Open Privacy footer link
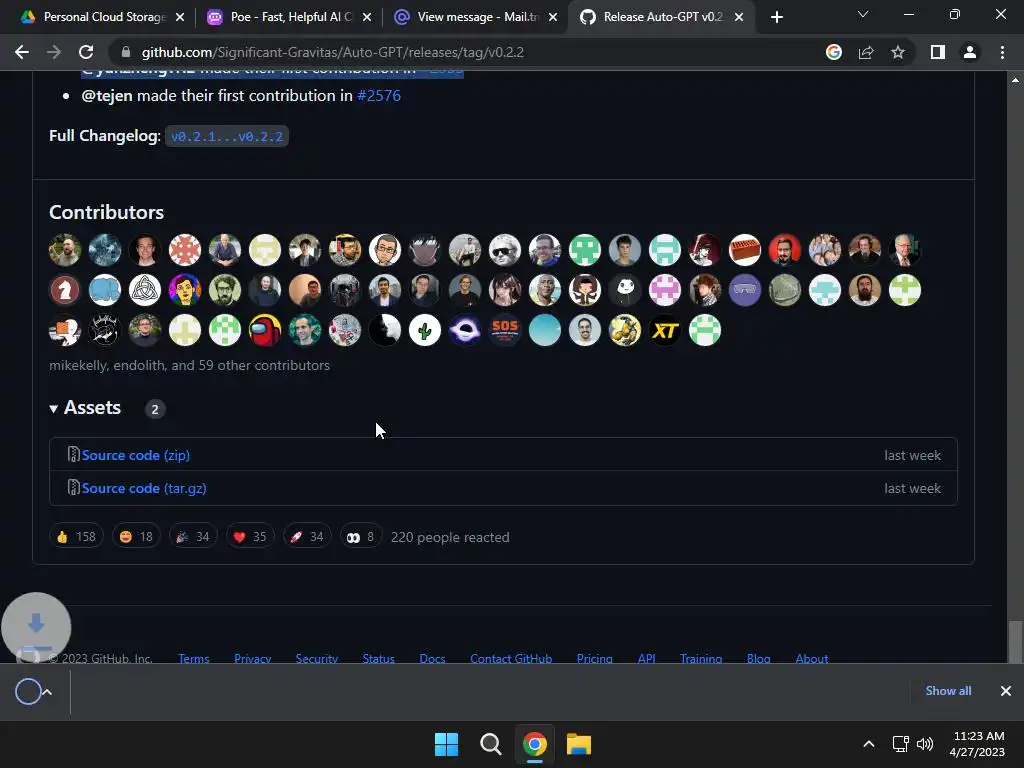 coord(253,658)
